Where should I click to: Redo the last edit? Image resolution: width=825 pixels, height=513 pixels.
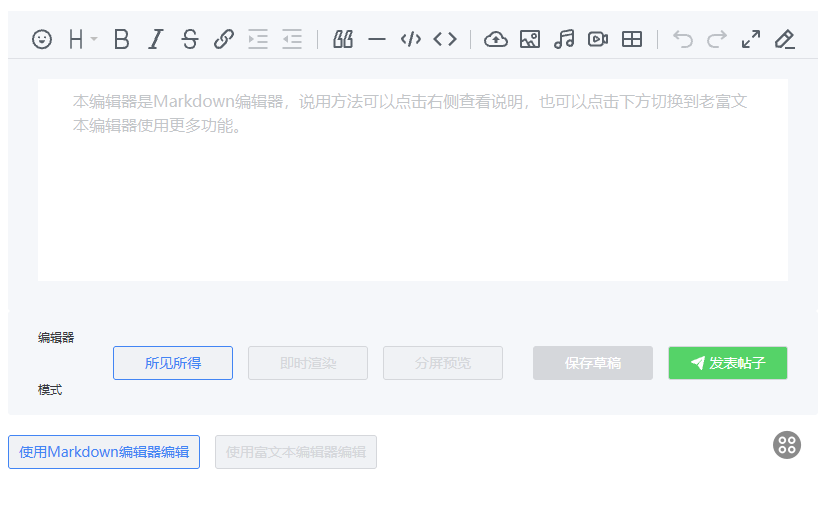717,39
